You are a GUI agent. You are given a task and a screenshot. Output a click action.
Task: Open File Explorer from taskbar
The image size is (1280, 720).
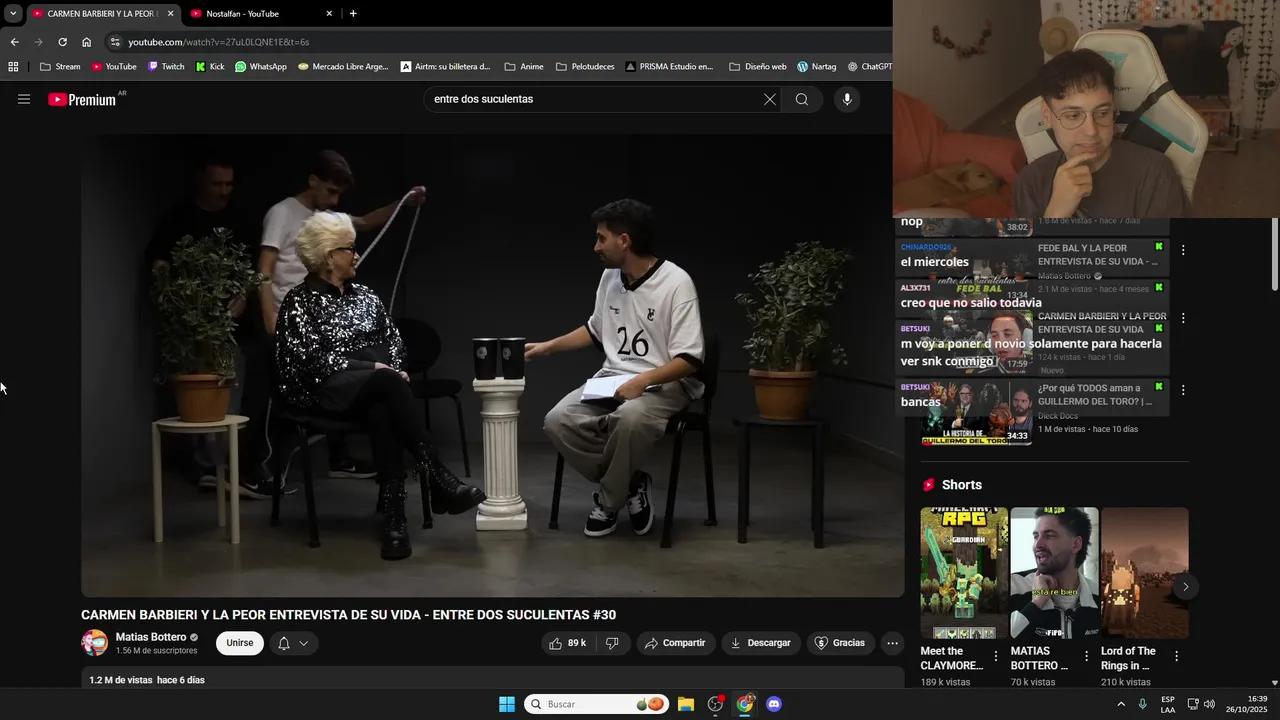(x=686, y=704)
